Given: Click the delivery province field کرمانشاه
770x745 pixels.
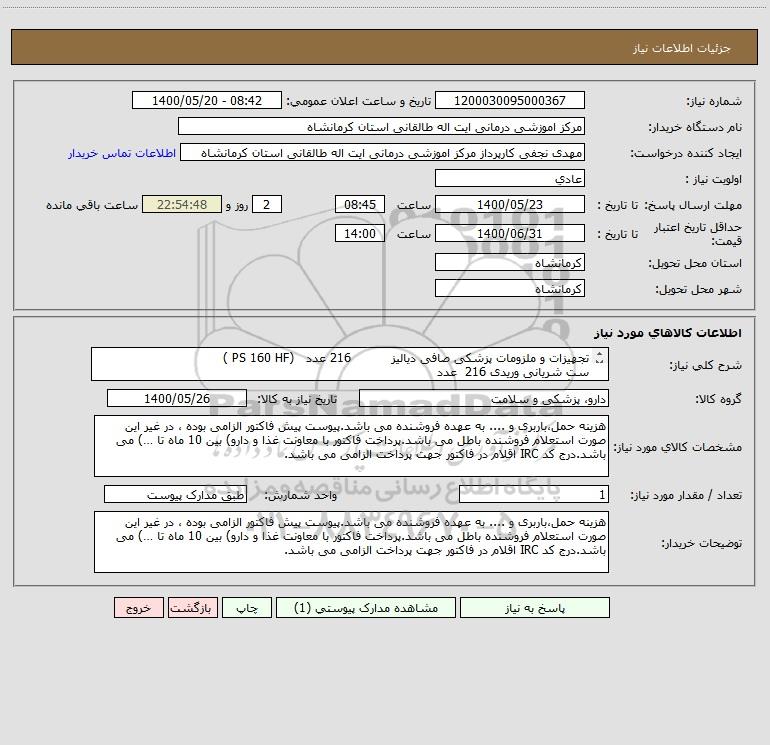Looking at the screenshot, I should [510, 262].
